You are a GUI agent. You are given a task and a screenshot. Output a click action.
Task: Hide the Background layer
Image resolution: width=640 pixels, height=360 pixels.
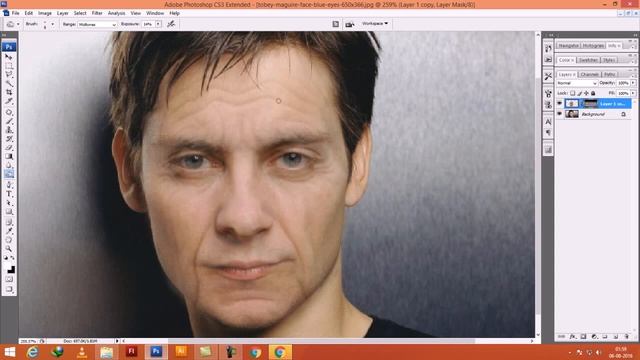[560, 114]
